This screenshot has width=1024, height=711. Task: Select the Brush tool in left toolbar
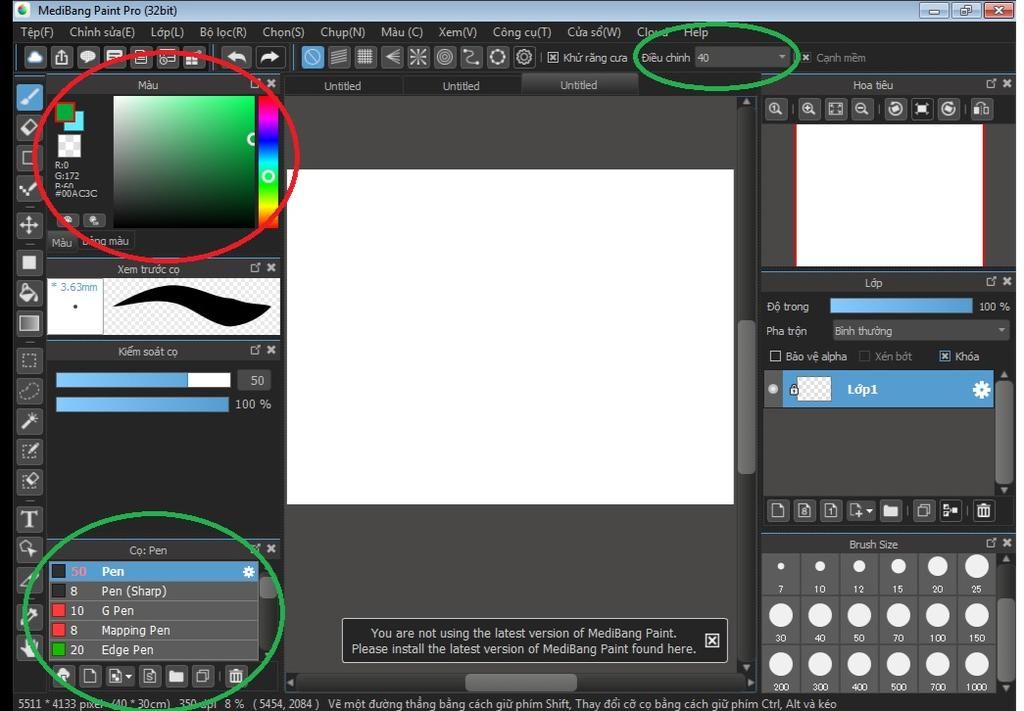[29, 97]
